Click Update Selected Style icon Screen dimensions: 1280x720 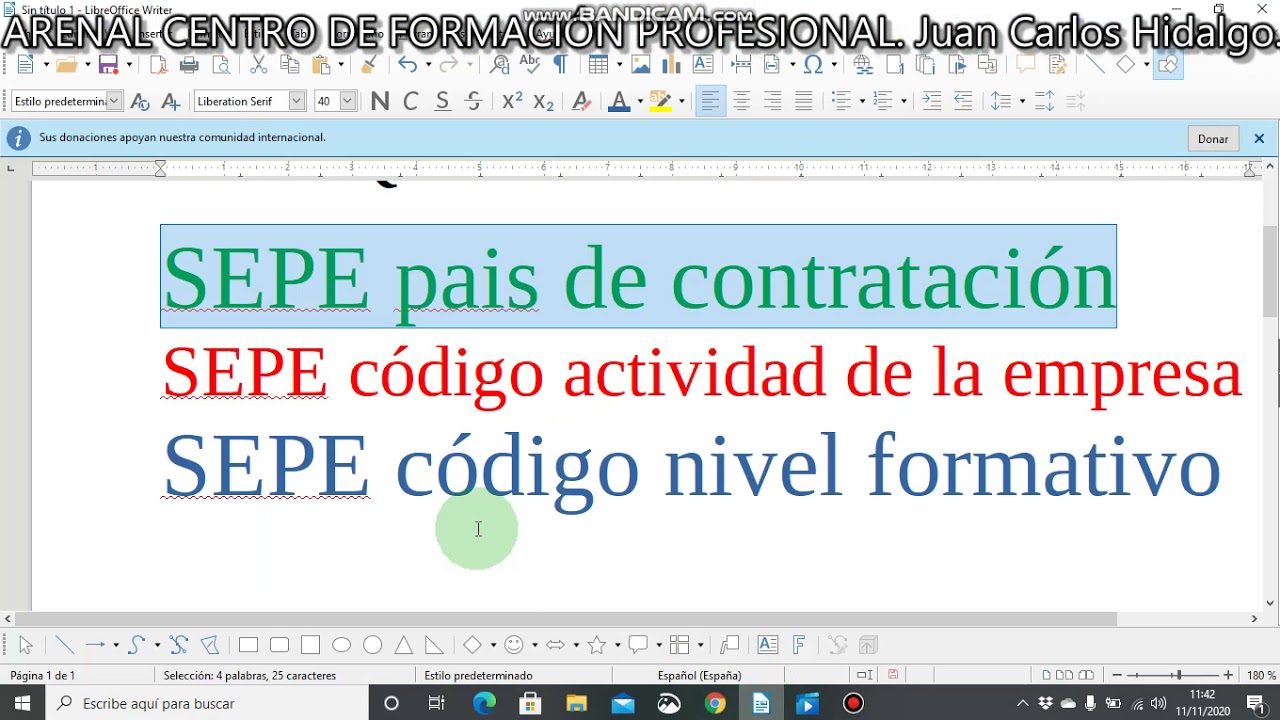pyautogui.click(x=140, y=101)
